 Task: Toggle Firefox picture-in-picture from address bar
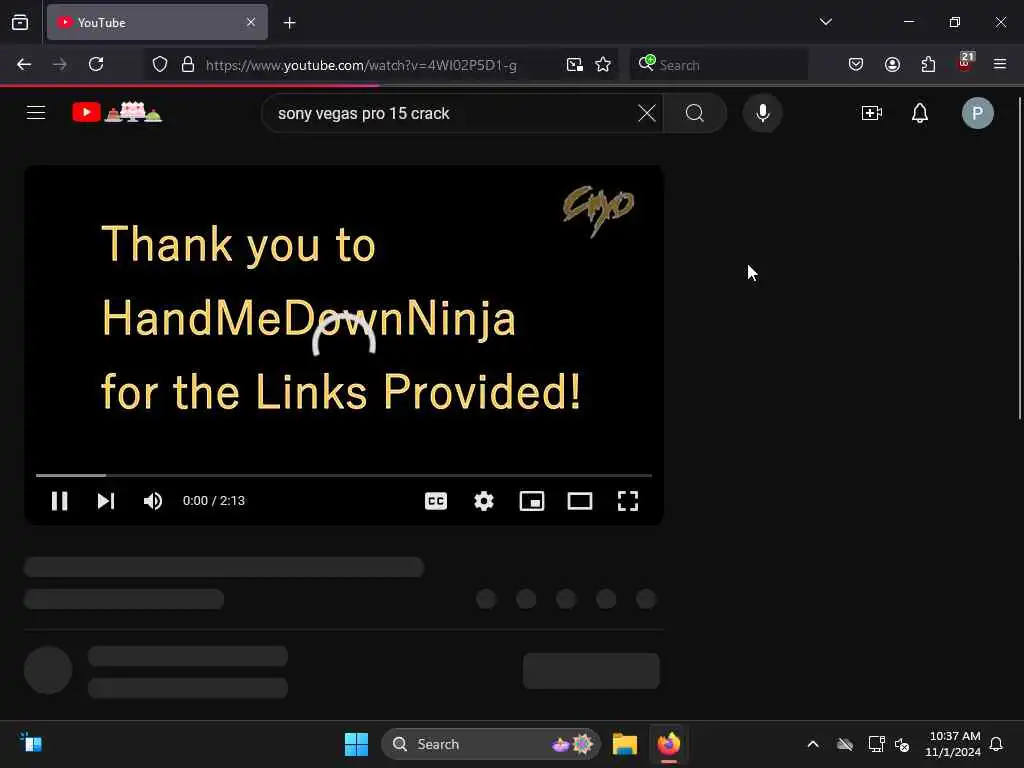(x=575, y=65)
